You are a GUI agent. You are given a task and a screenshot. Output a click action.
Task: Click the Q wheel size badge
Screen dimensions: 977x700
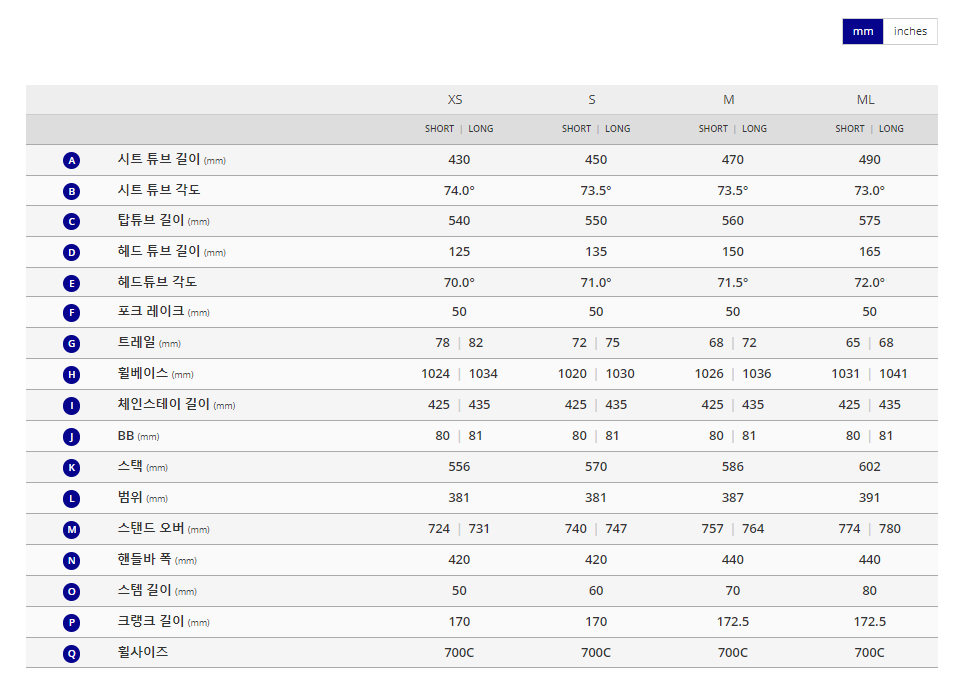(x=71, y=653)
